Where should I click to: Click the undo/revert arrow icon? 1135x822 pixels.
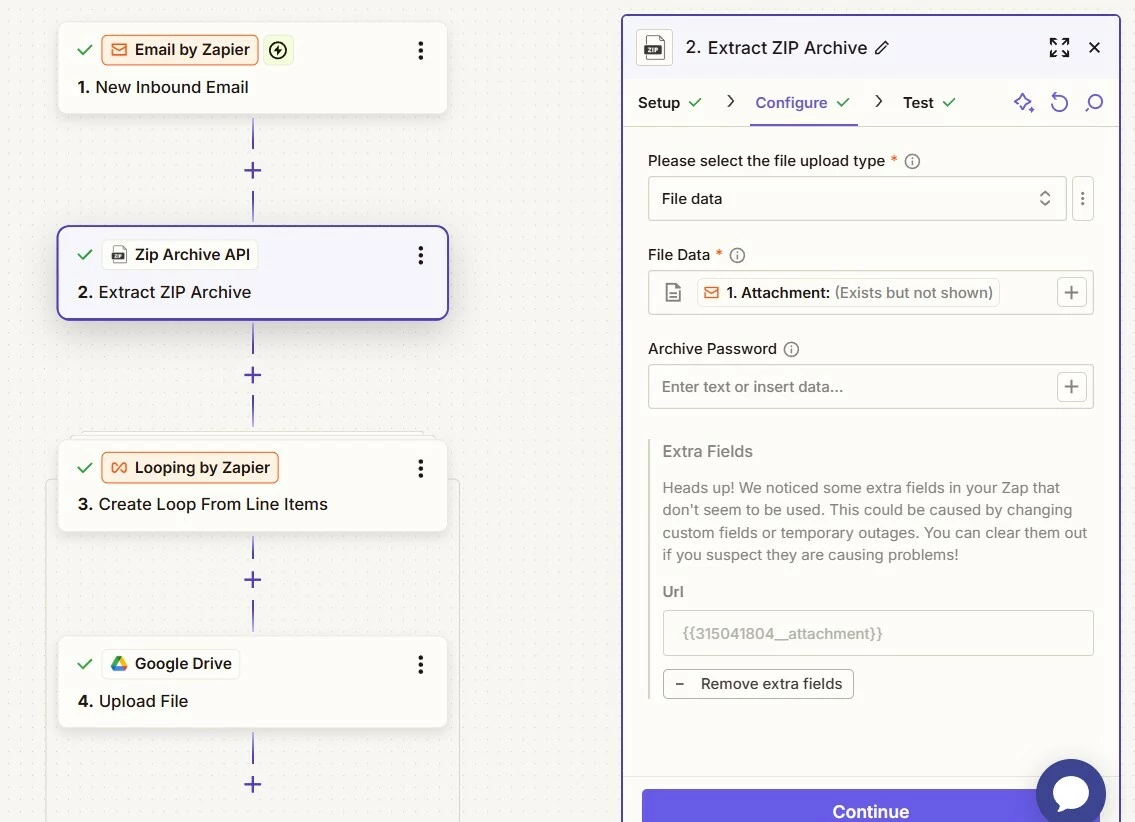[1059, 103]
